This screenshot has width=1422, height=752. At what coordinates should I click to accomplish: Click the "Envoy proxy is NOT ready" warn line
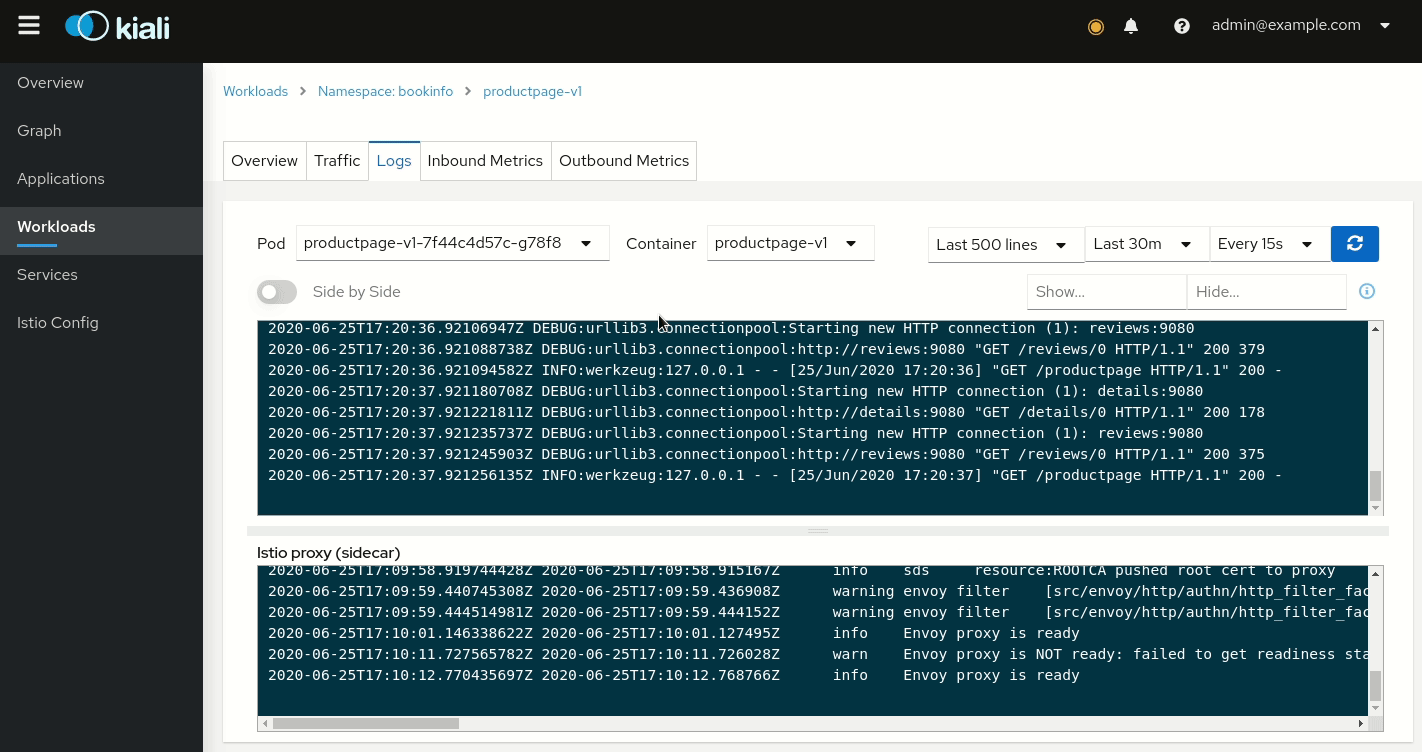click(x=817, y=654)
